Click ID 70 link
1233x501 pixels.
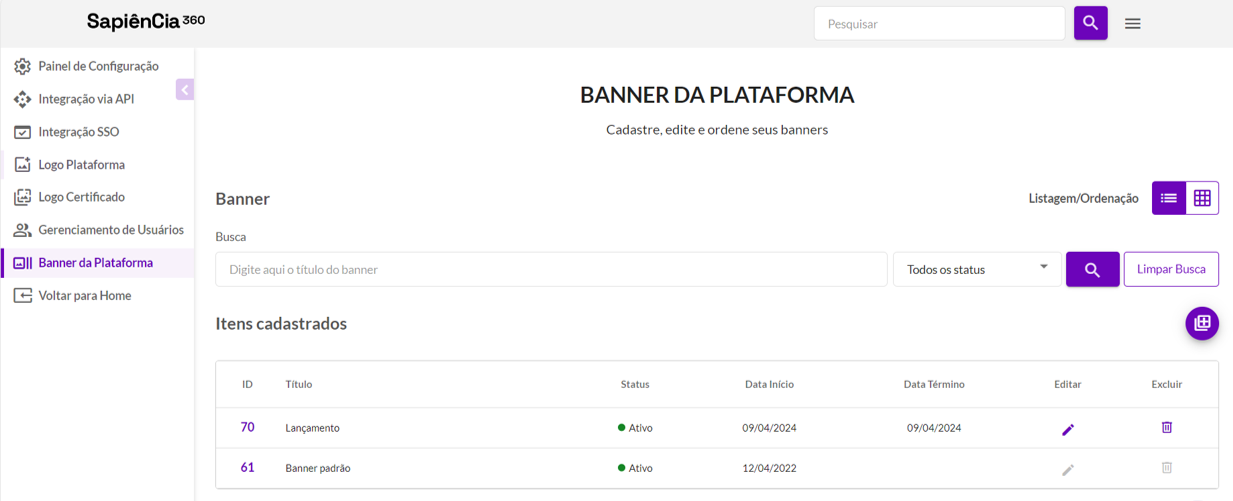pos(247,427)
